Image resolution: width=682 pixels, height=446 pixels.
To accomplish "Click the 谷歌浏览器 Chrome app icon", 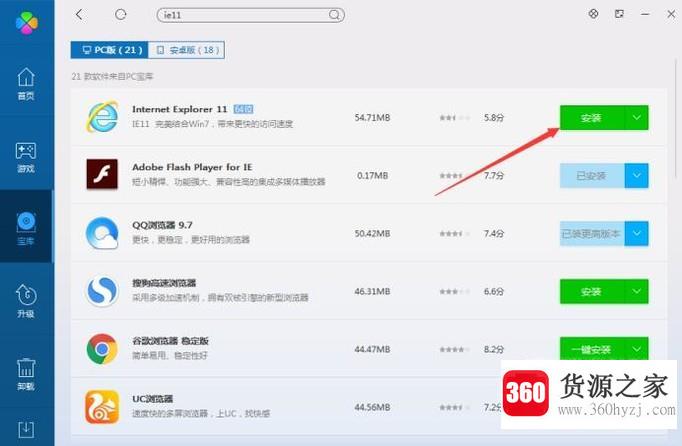I will pyautogui.click(x=102, y=349).
